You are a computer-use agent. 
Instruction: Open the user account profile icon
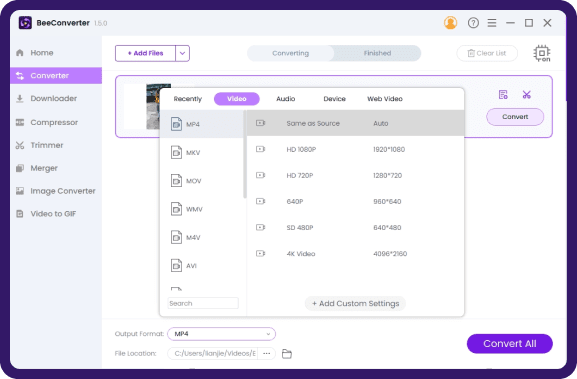tap(450, 23)
